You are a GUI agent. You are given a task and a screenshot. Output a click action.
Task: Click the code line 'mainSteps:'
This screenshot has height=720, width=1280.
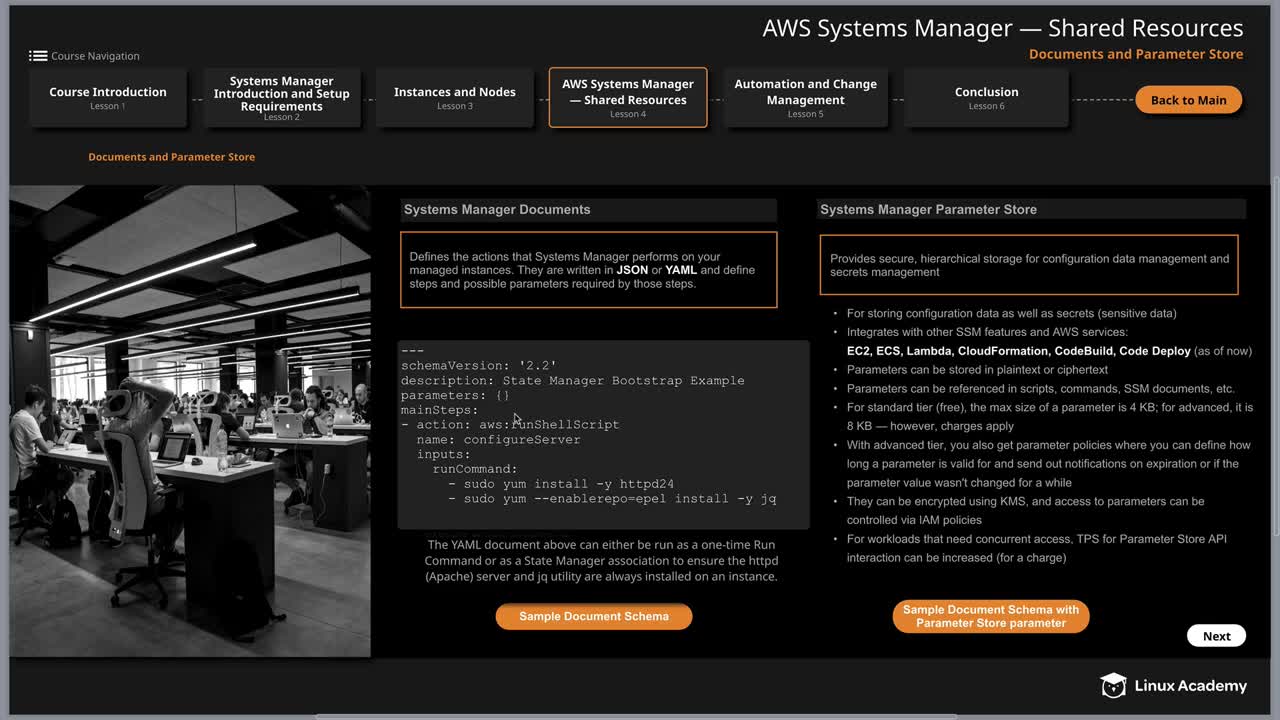pos(440,410)
